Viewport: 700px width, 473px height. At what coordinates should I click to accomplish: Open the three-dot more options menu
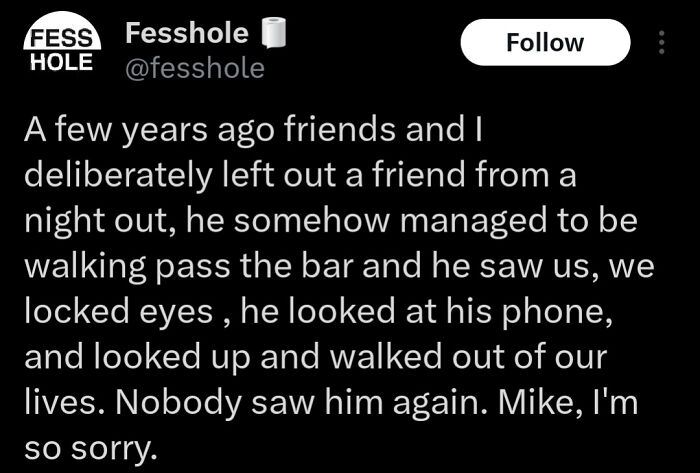(660, 43)
